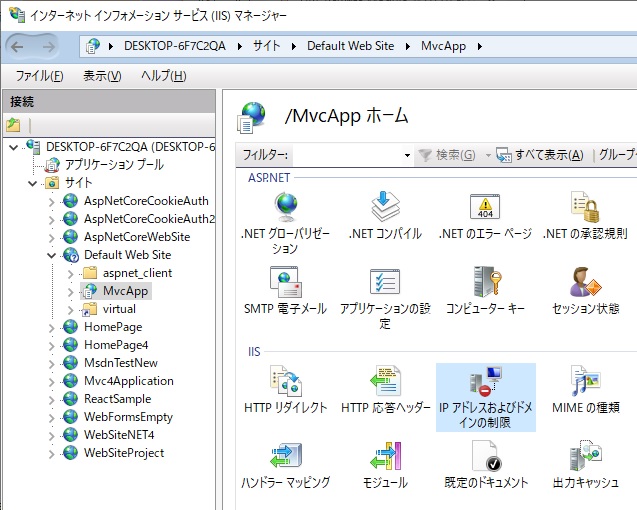Open .NET の承認規則 feature
637x510 pixels.
tap(585, 216)
